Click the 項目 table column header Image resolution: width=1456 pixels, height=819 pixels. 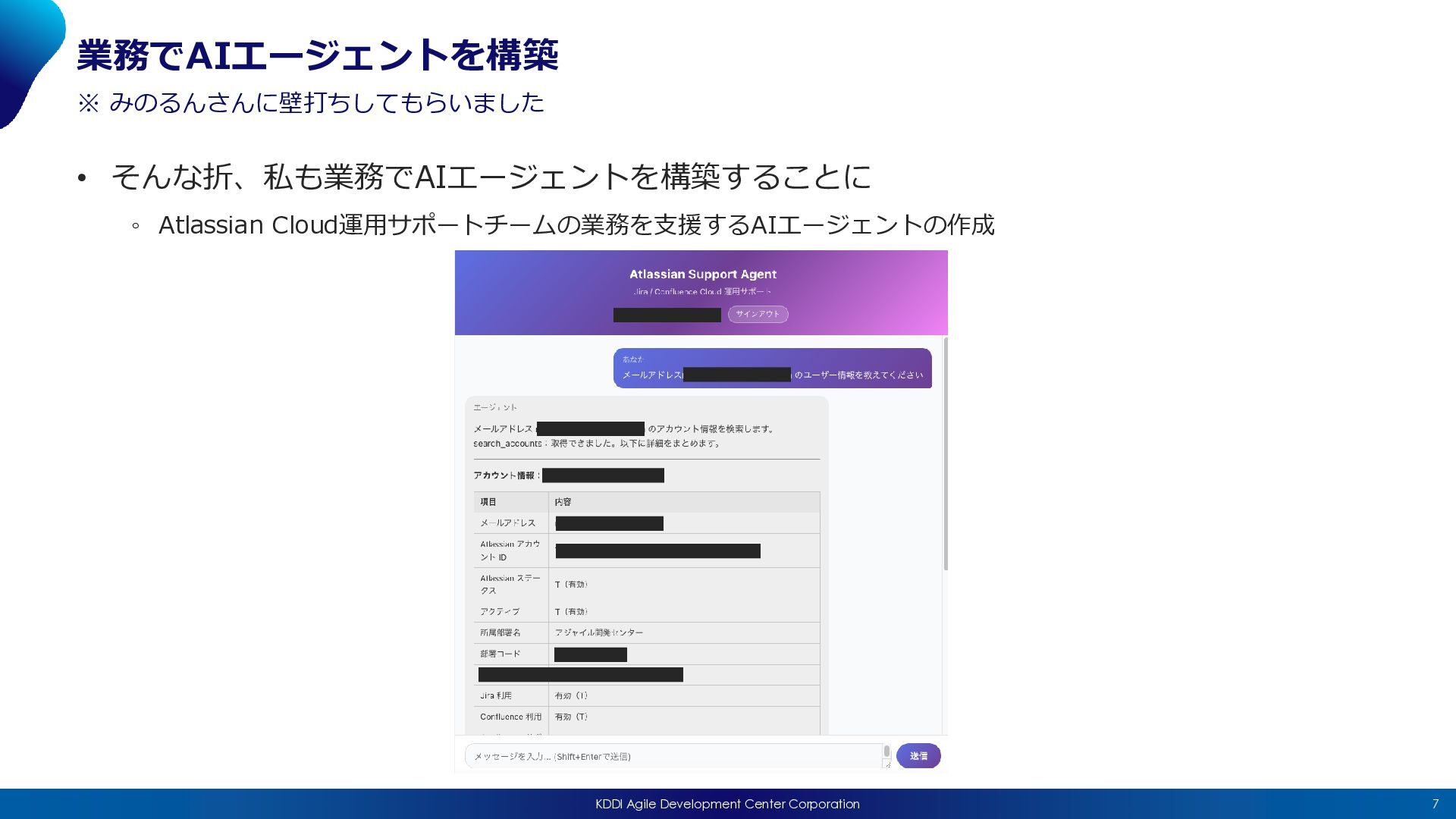point(489,502)
